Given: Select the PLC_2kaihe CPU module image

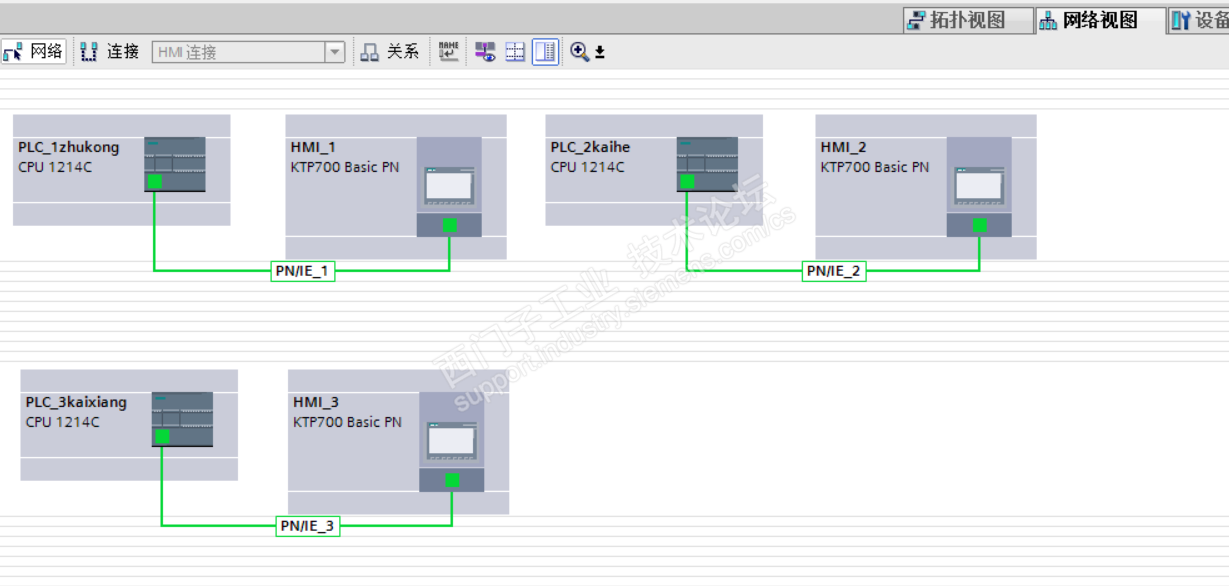Looking at the screenshot, I should click(707, 164).
